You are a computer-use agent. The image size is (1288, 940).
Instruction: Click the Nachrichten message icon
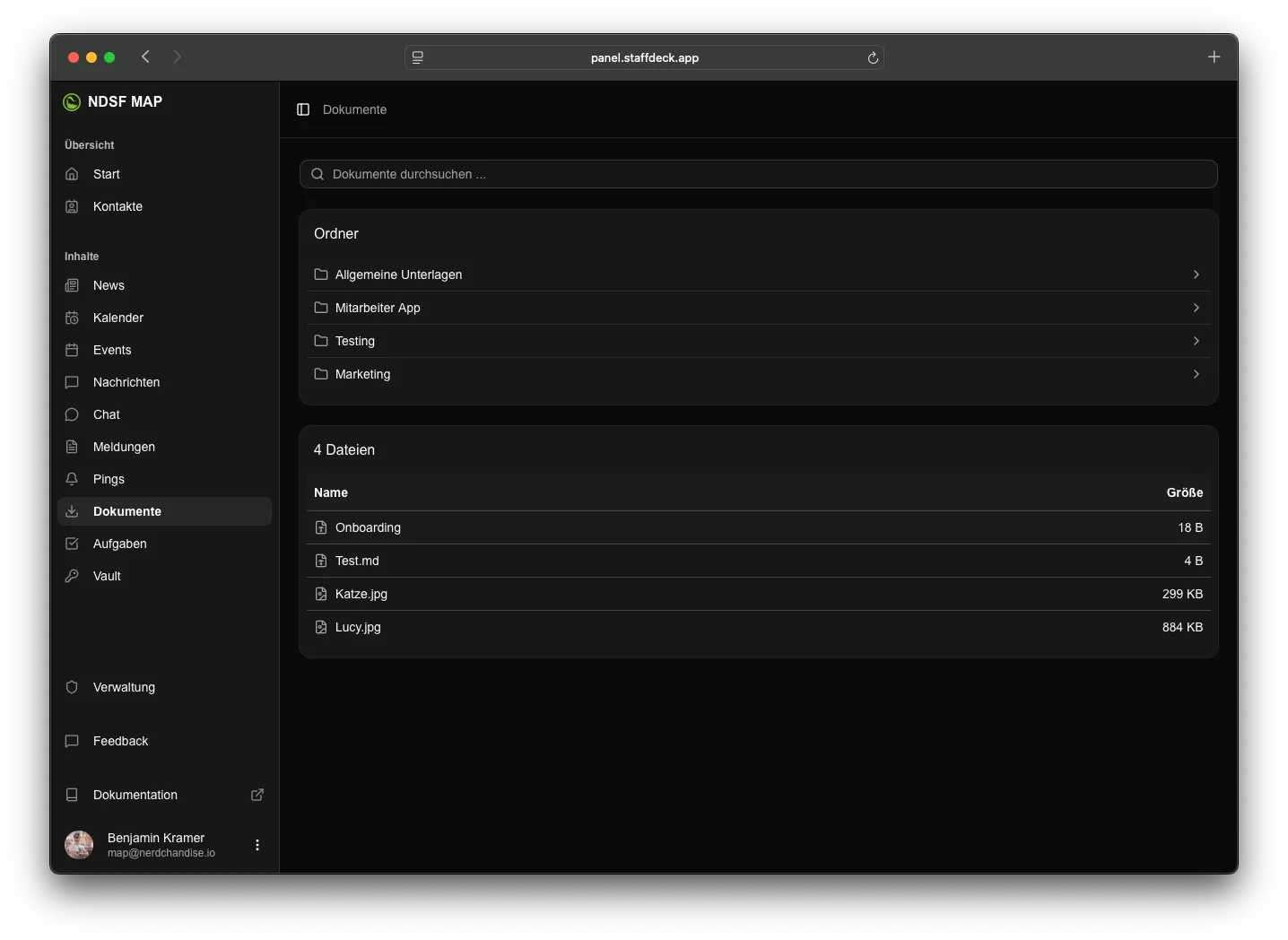[72, 382]
